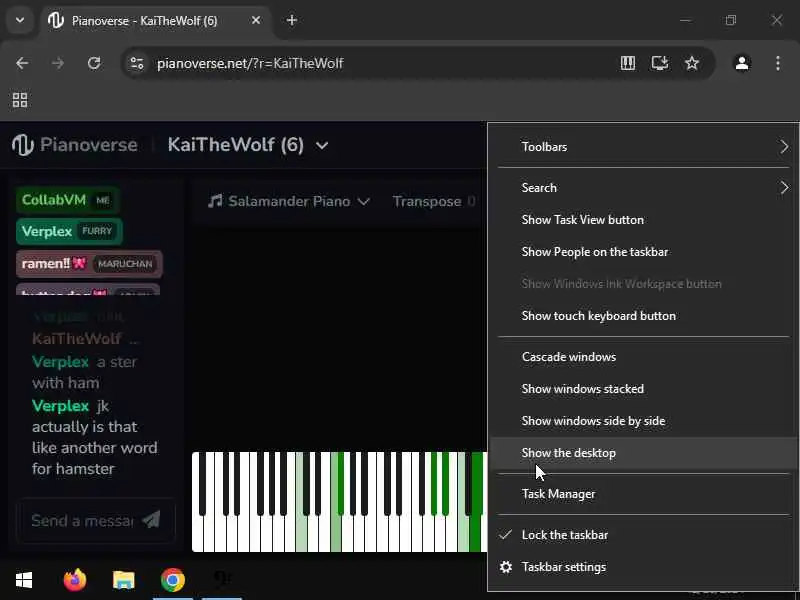800x600 pixels.
Task: Click the Verplex name above 'jk'
Action: (60, 406)
